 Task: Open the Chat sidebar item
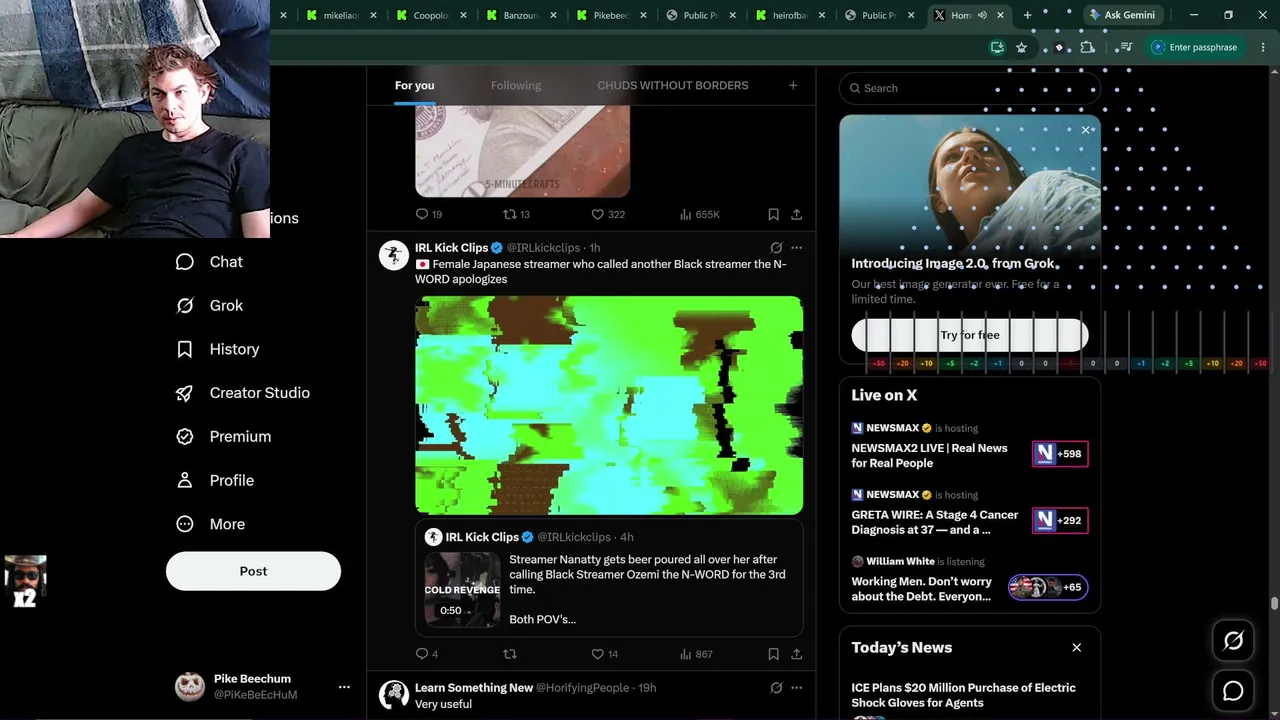click(x=210, y=262)
